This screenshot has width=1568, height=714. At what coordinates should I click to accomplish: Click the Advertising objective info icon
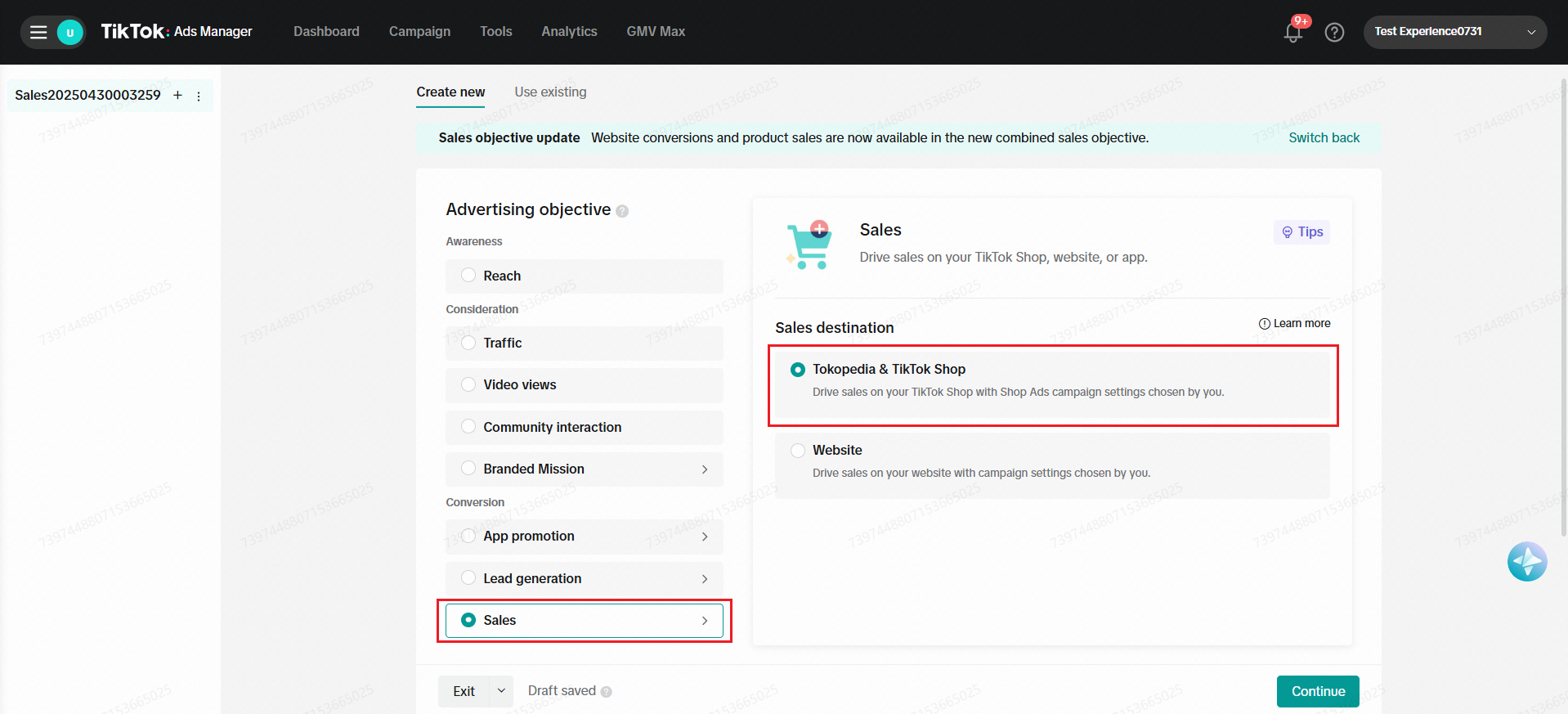point(622,211)
